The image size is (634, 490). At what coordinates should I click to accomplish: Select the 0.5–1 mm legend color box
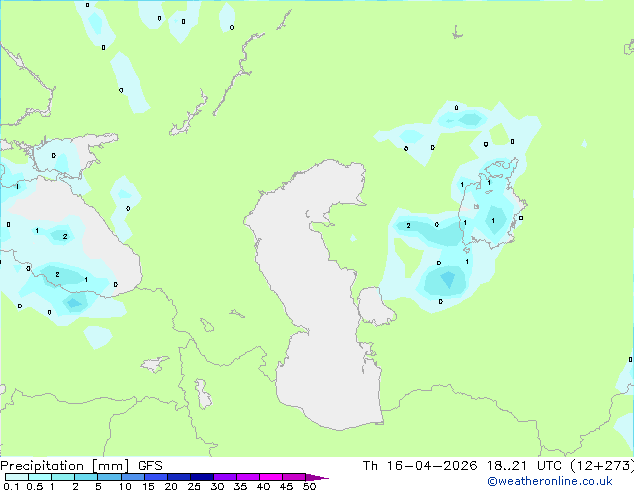point(40,477)
